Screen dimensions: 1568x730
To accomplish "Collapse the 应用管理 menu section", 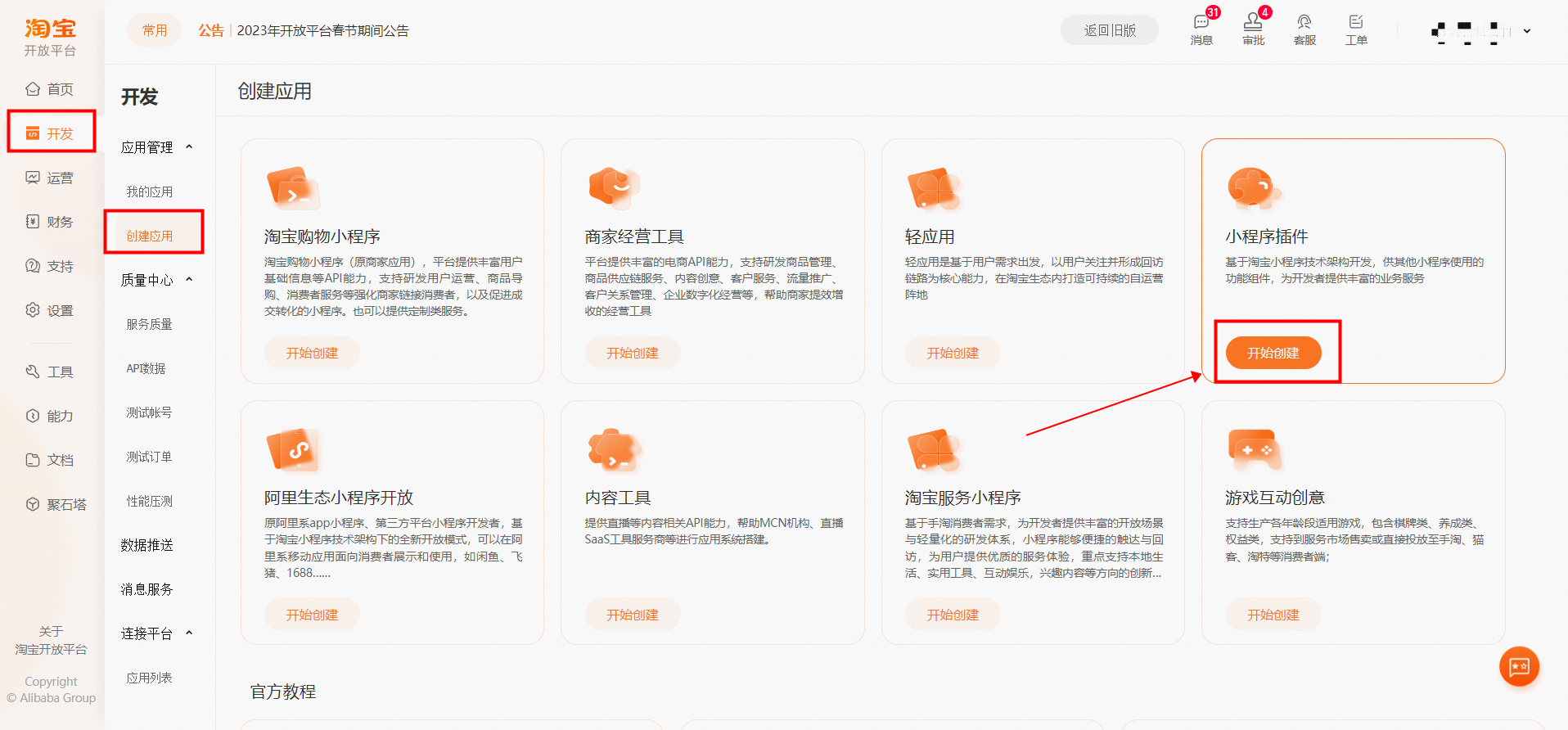I will click(189, 147).
